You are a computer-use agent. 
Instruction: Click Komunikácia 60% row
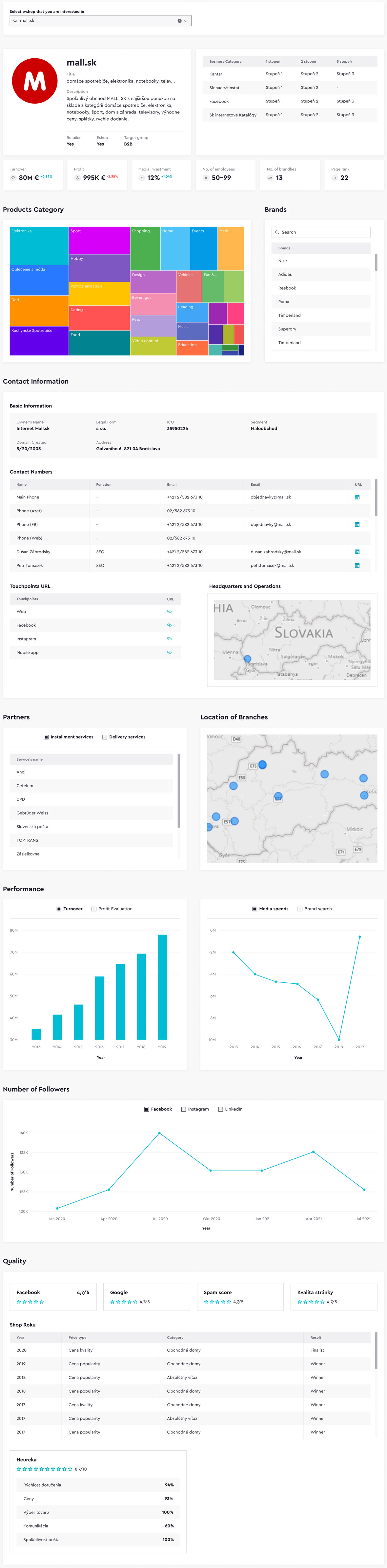click(x=99, y=1526)
